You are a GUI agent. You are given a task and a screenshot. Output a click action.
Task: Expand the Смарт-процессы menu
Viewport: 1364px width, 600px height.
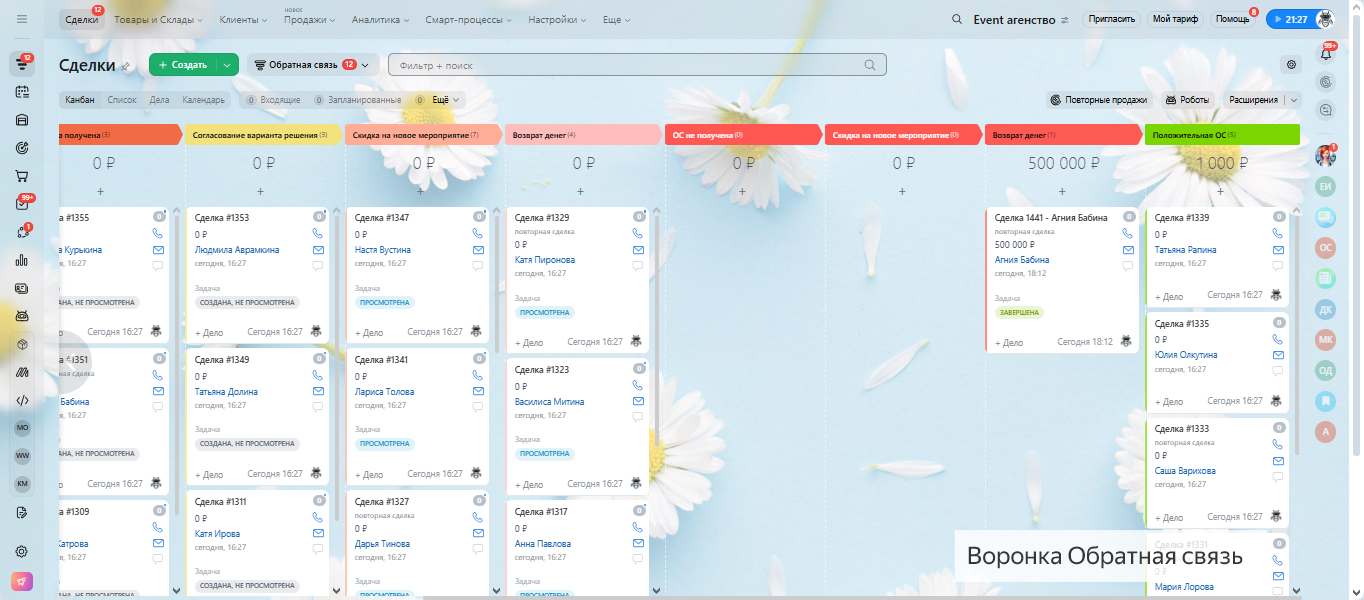coord(469,20)
